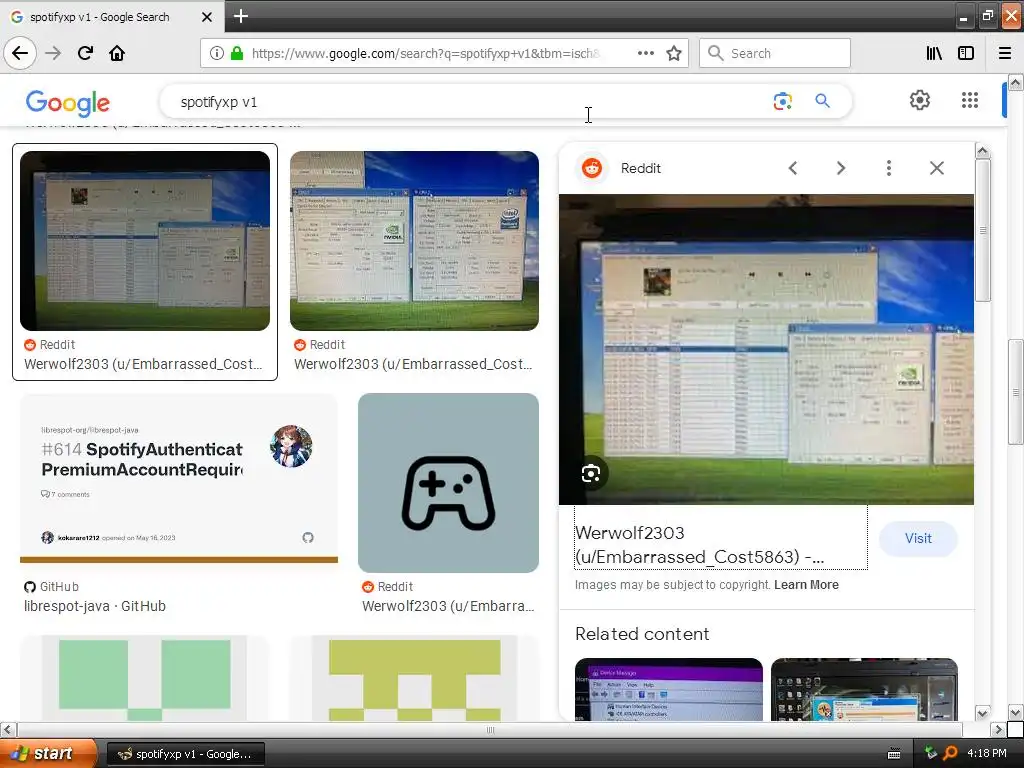Open the Google apps grid
This screenshot has width=1024, height=768.
[x=970, y=100]
